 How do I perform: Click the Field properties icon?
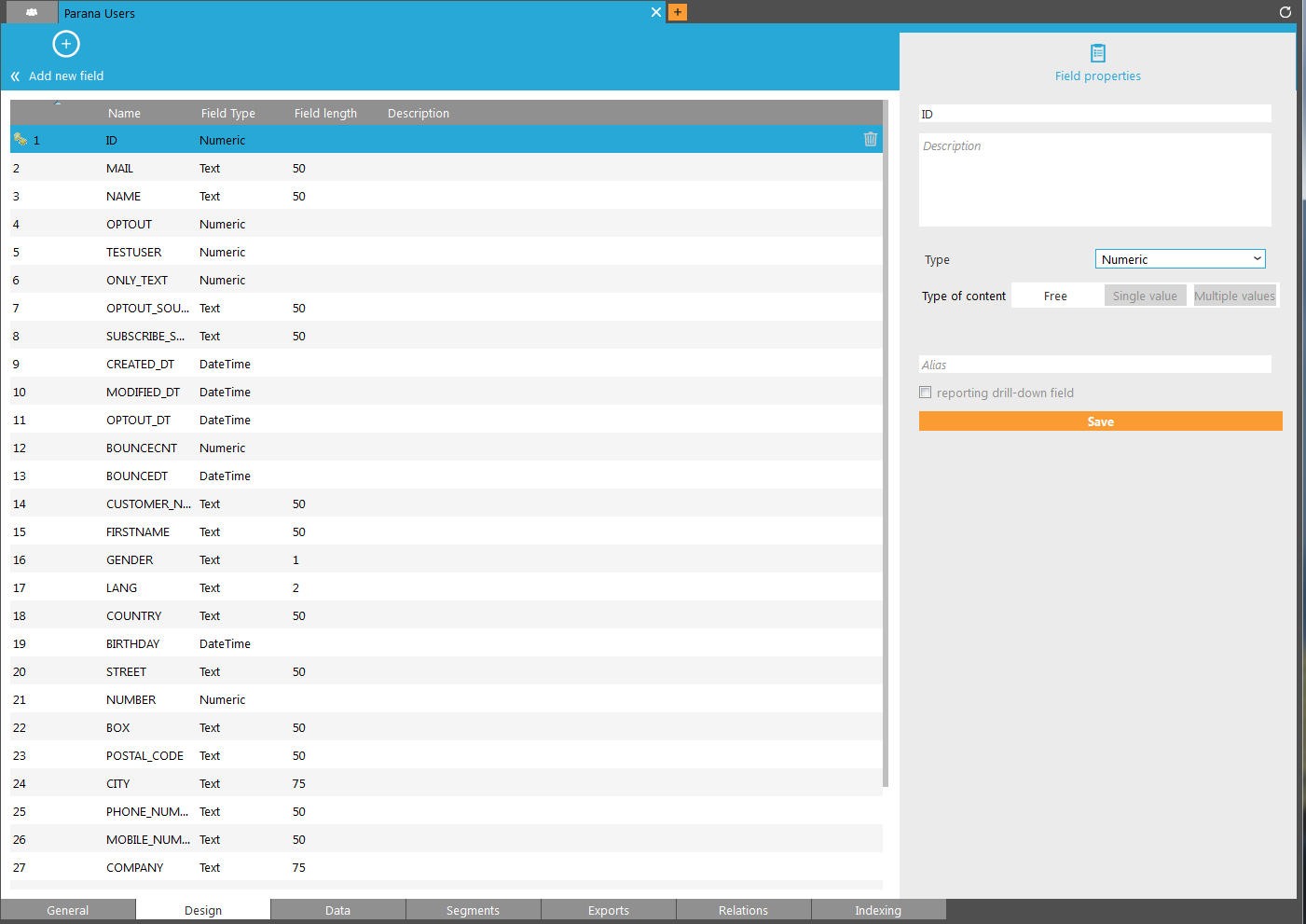1097,53
